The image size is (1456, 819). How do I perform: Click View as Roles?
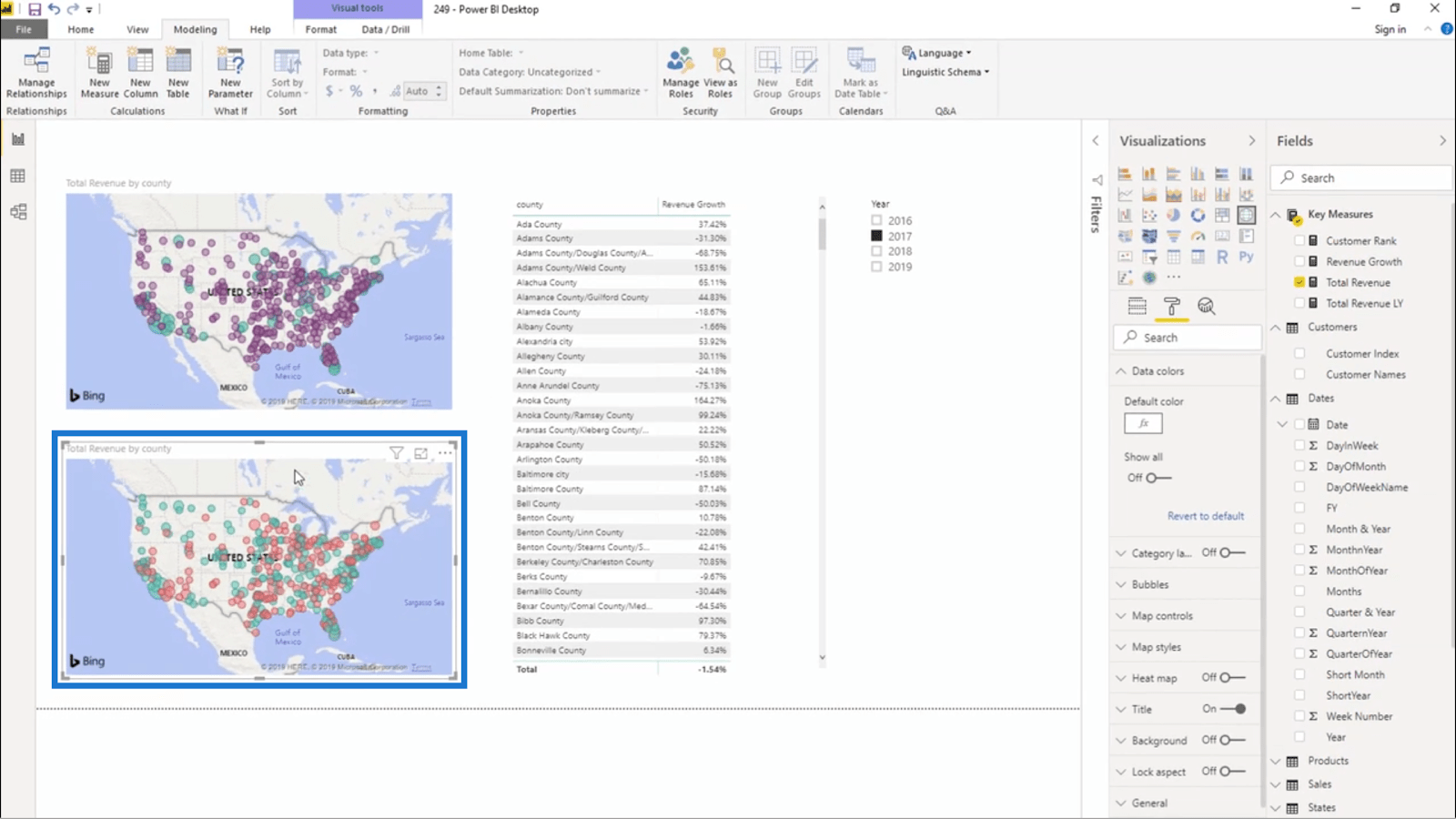point(720,73)
